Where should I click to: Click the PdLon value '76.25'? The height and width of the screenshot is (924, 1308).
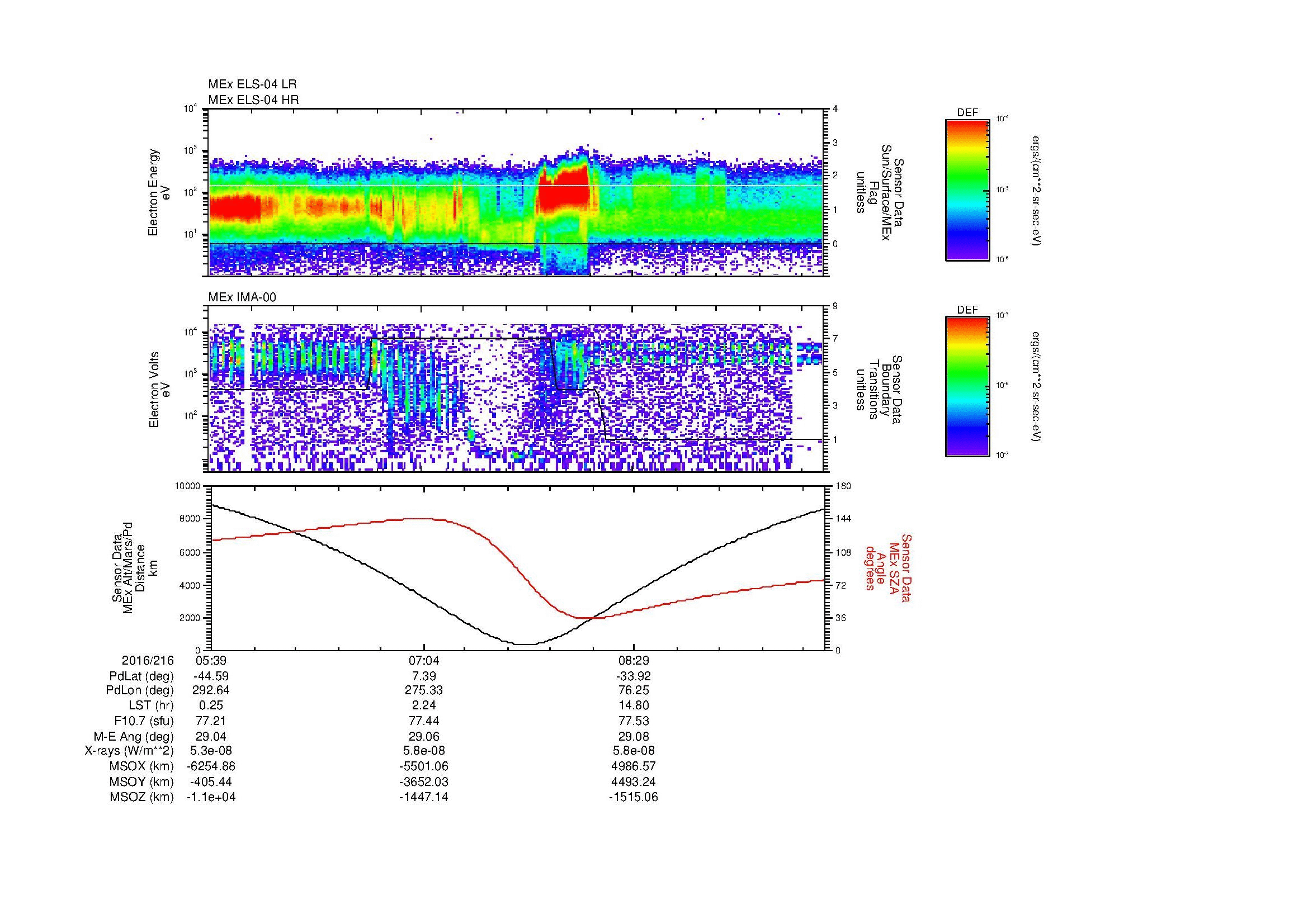(634, 690)
